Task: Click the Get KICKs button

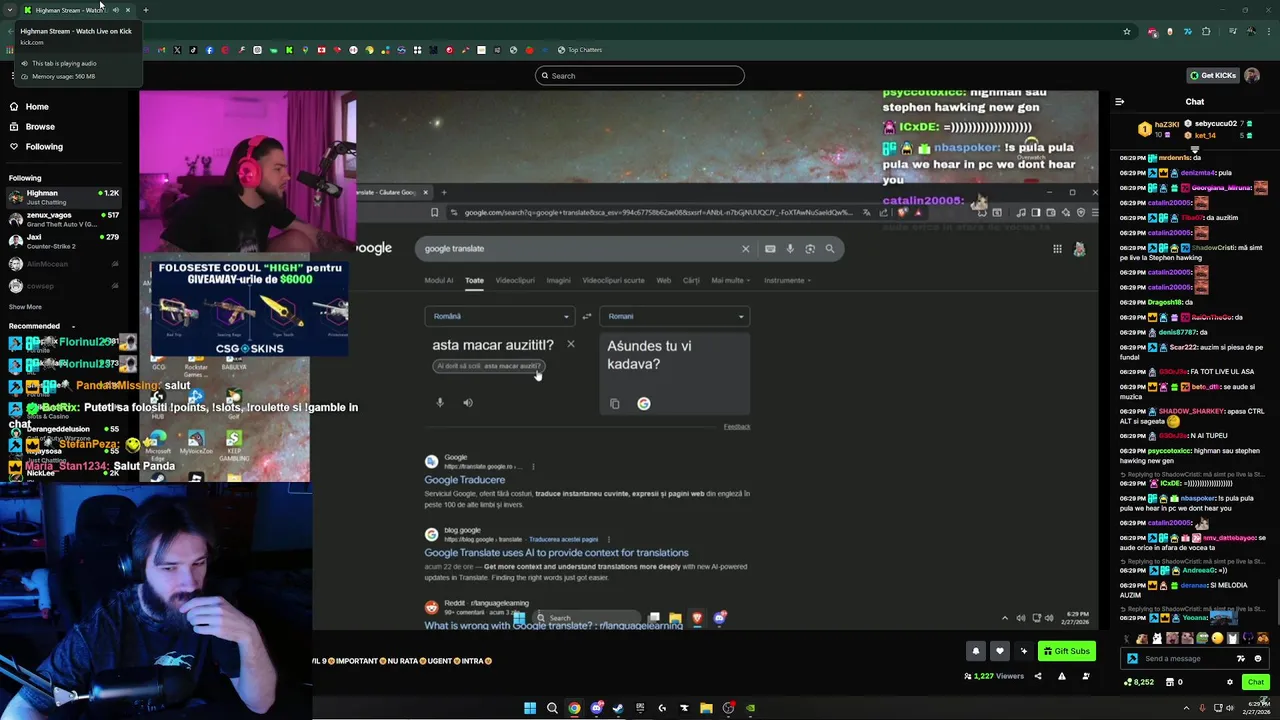Action: click(1213, 75)
